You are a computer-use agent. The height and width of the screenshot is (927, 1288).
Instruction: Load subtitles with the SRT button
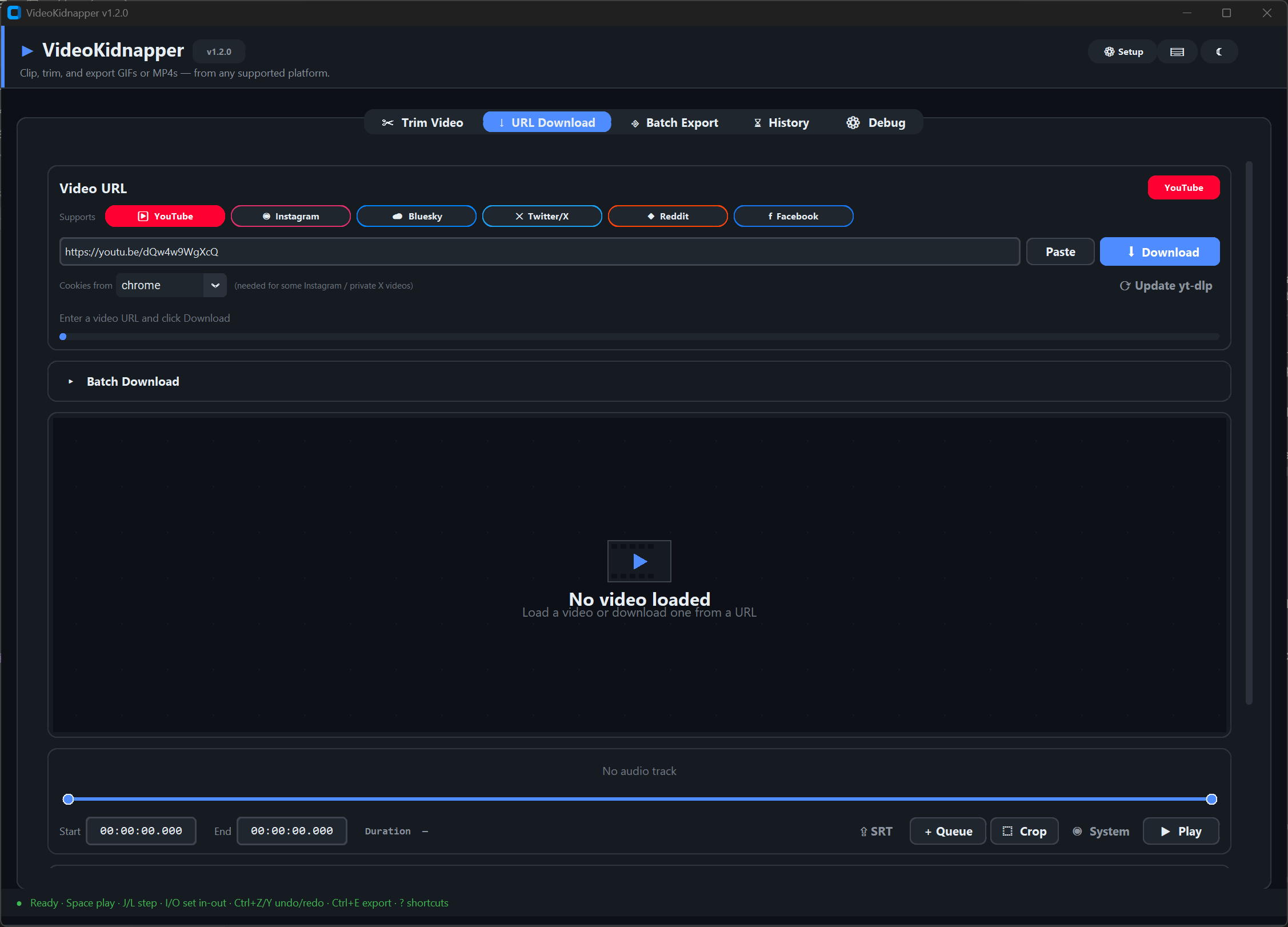[x=876, y=832]
